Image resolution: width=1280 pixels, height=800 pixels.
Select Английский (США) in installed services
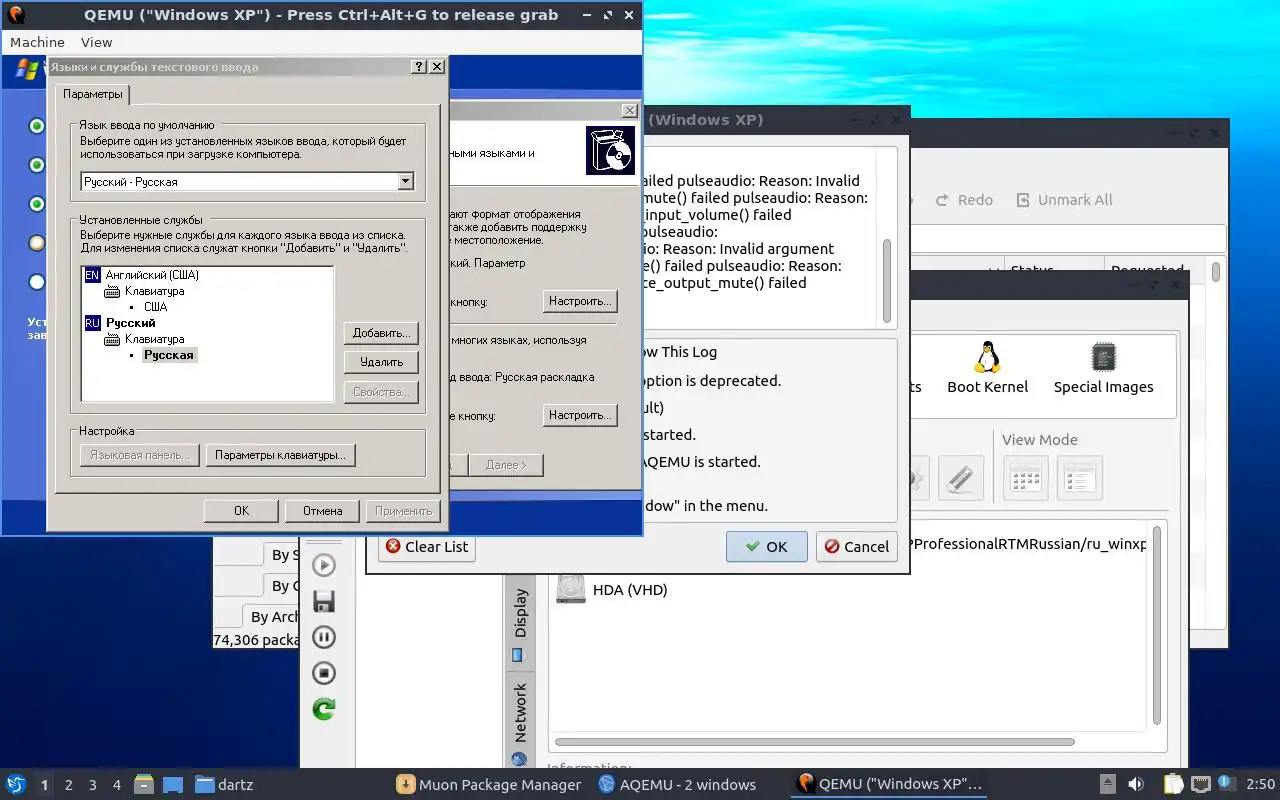coord(152,275)
